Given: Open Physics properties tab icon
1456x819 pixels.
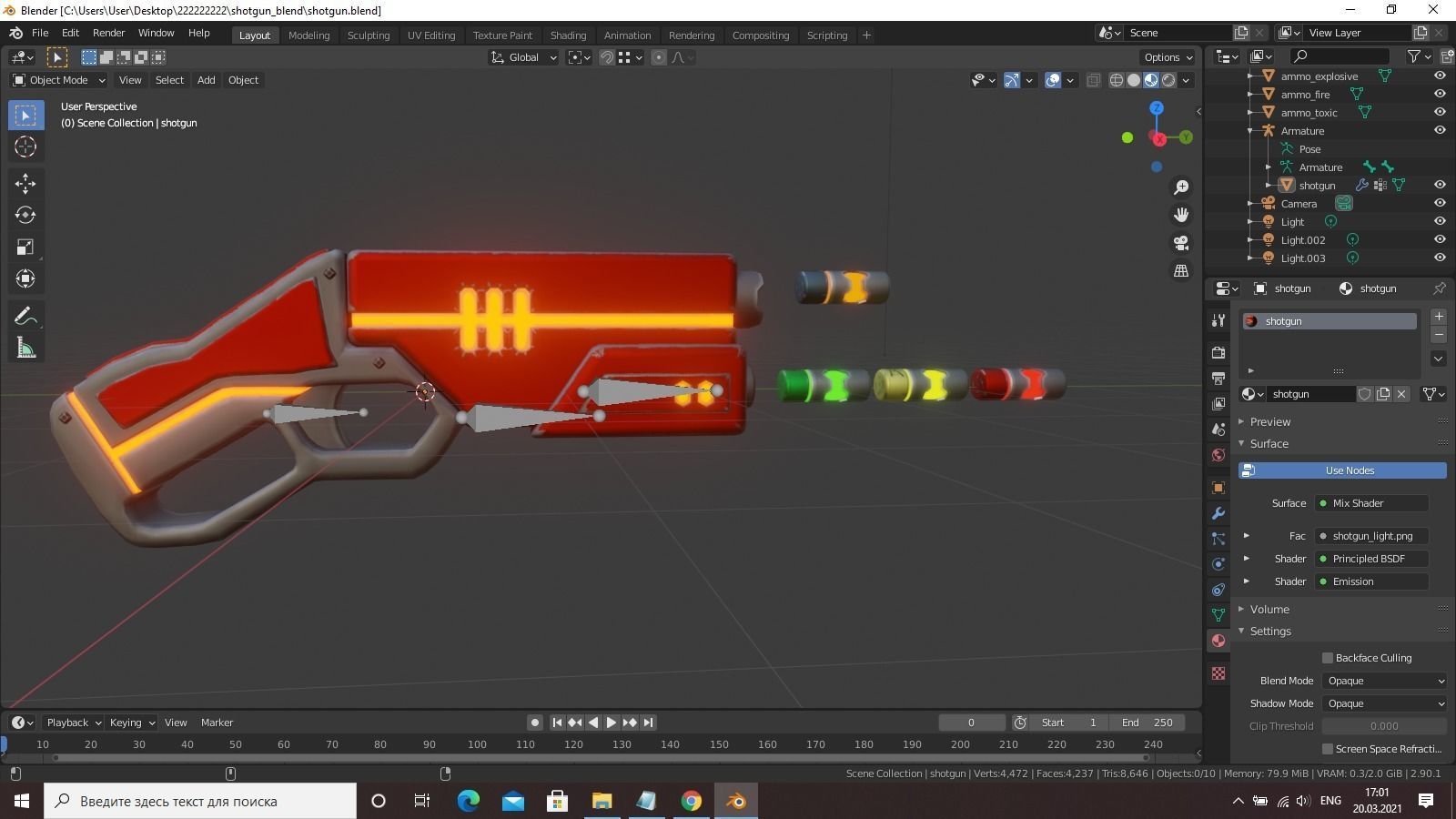Looking at the screenshot, I should pos(1218,564).
